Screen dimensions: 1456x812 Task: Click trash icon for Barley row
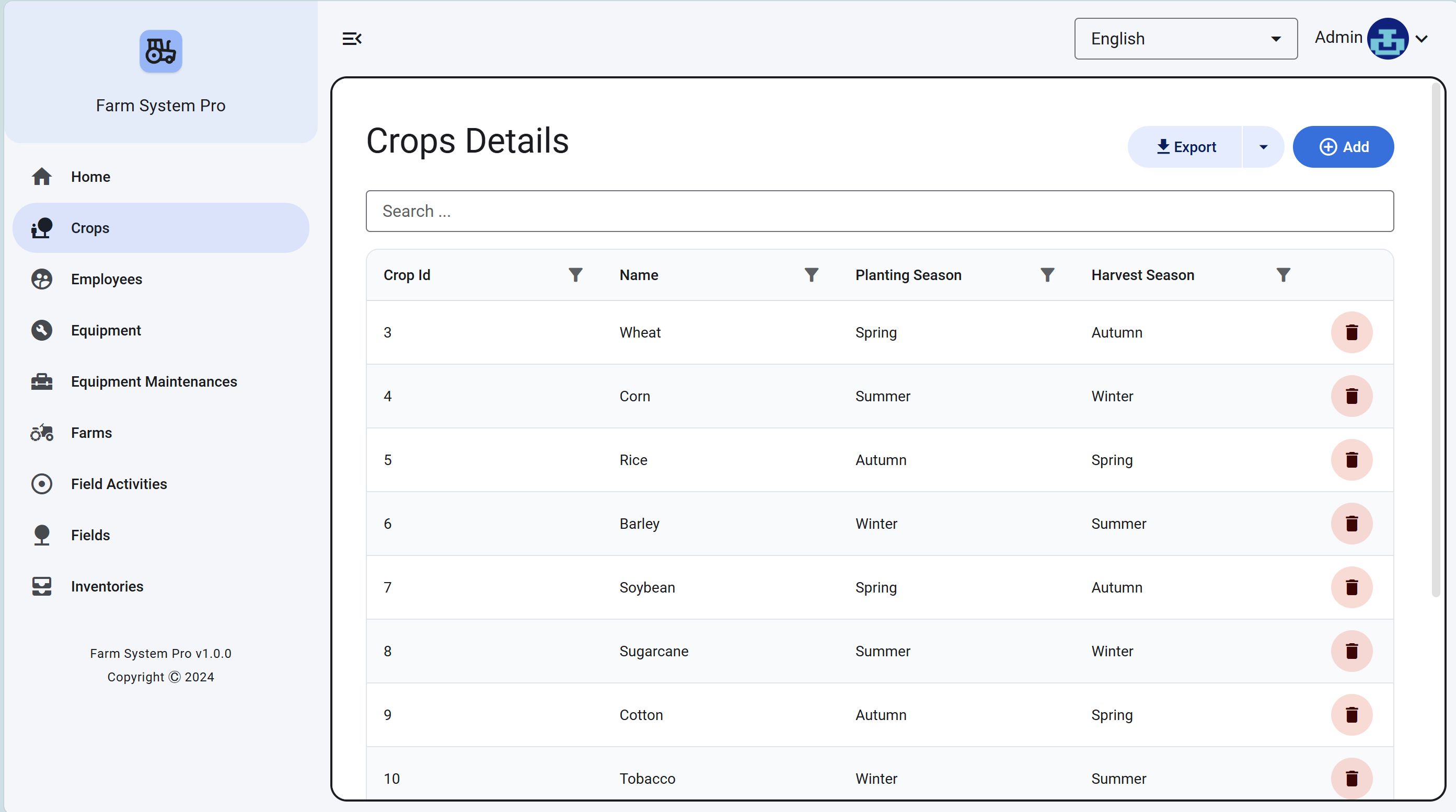(1351, 523)
